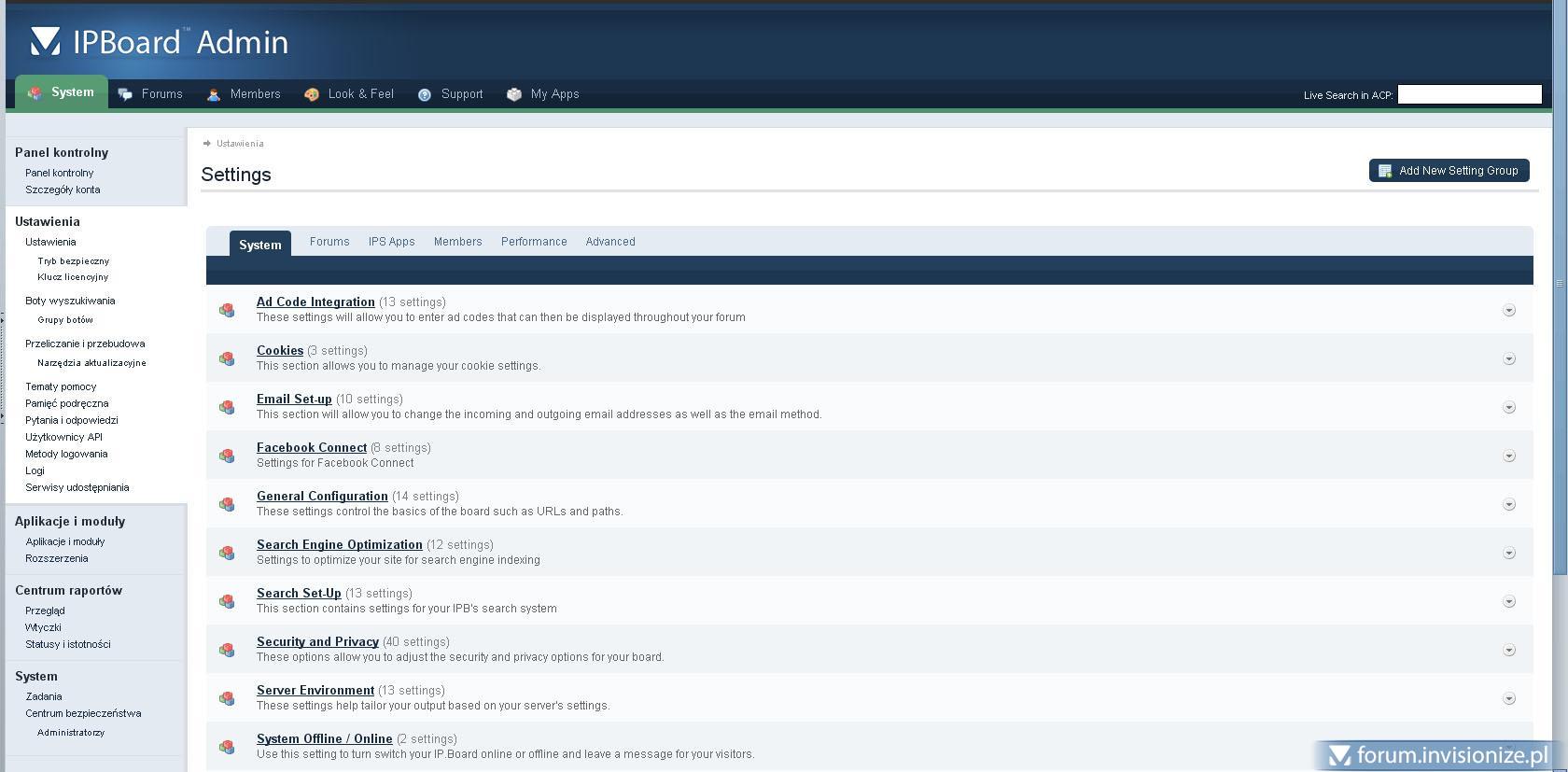Image resolution: width=1568 pixels, height=772 pixels.
Task: Expand the Email Set-up options dropdown
Action: point(1508,407)
